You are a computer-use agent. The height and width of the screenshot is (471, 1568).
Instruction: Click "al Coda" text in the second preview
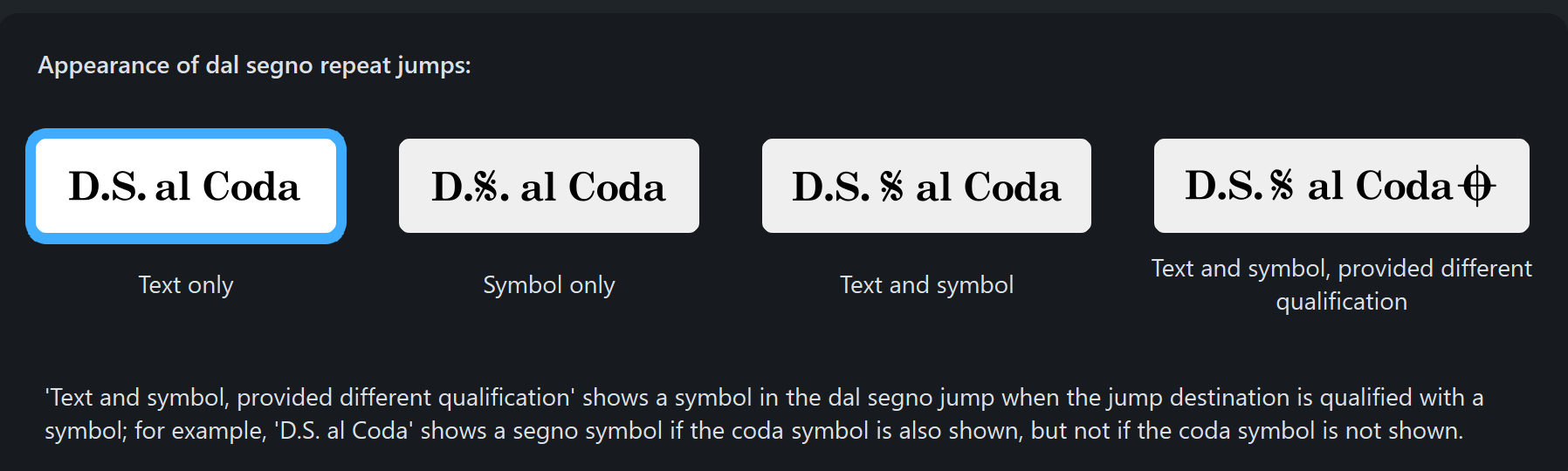(x=593, y=187)
